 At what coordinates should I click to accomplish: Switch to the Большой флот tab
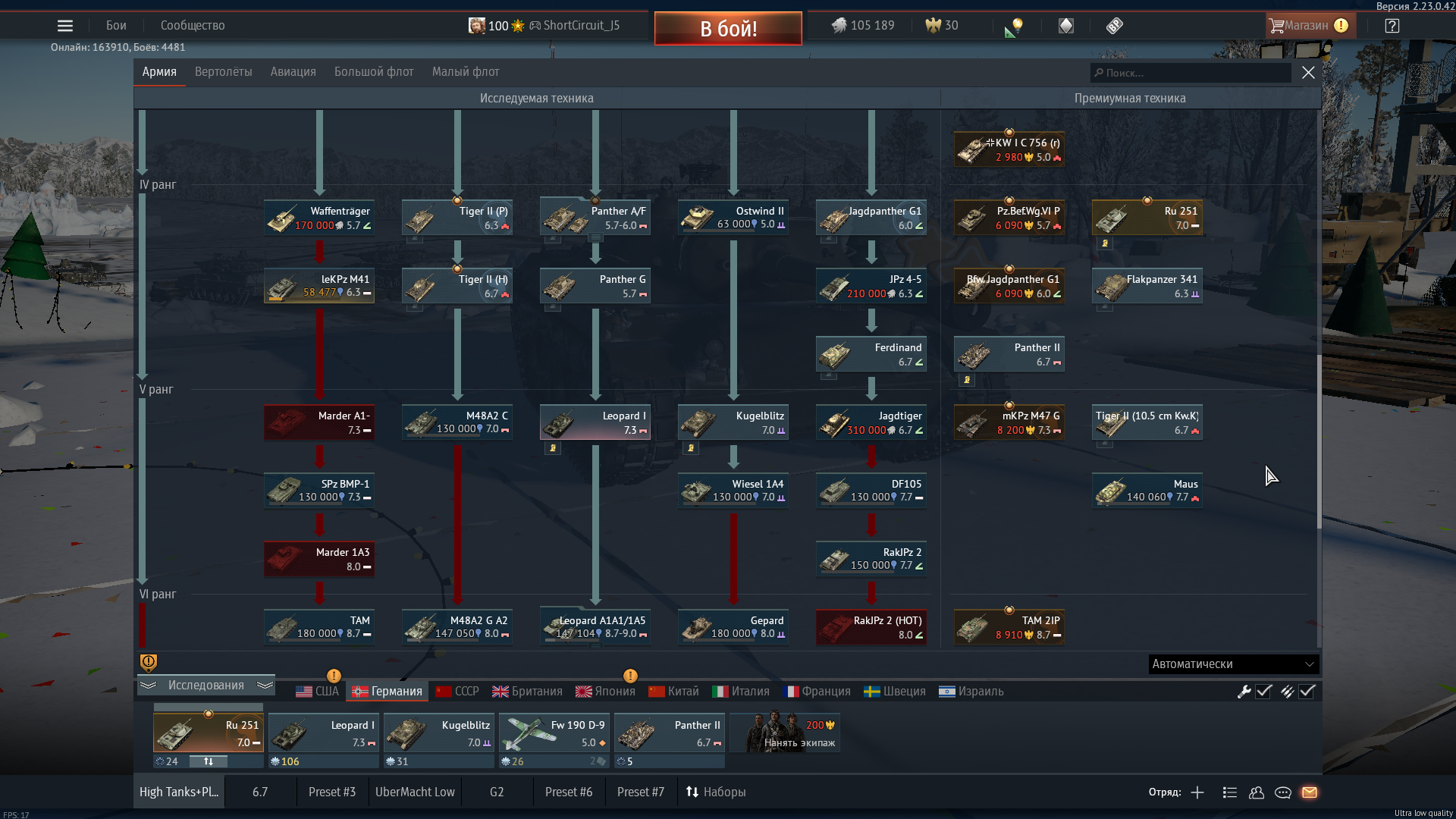point(374,72)
